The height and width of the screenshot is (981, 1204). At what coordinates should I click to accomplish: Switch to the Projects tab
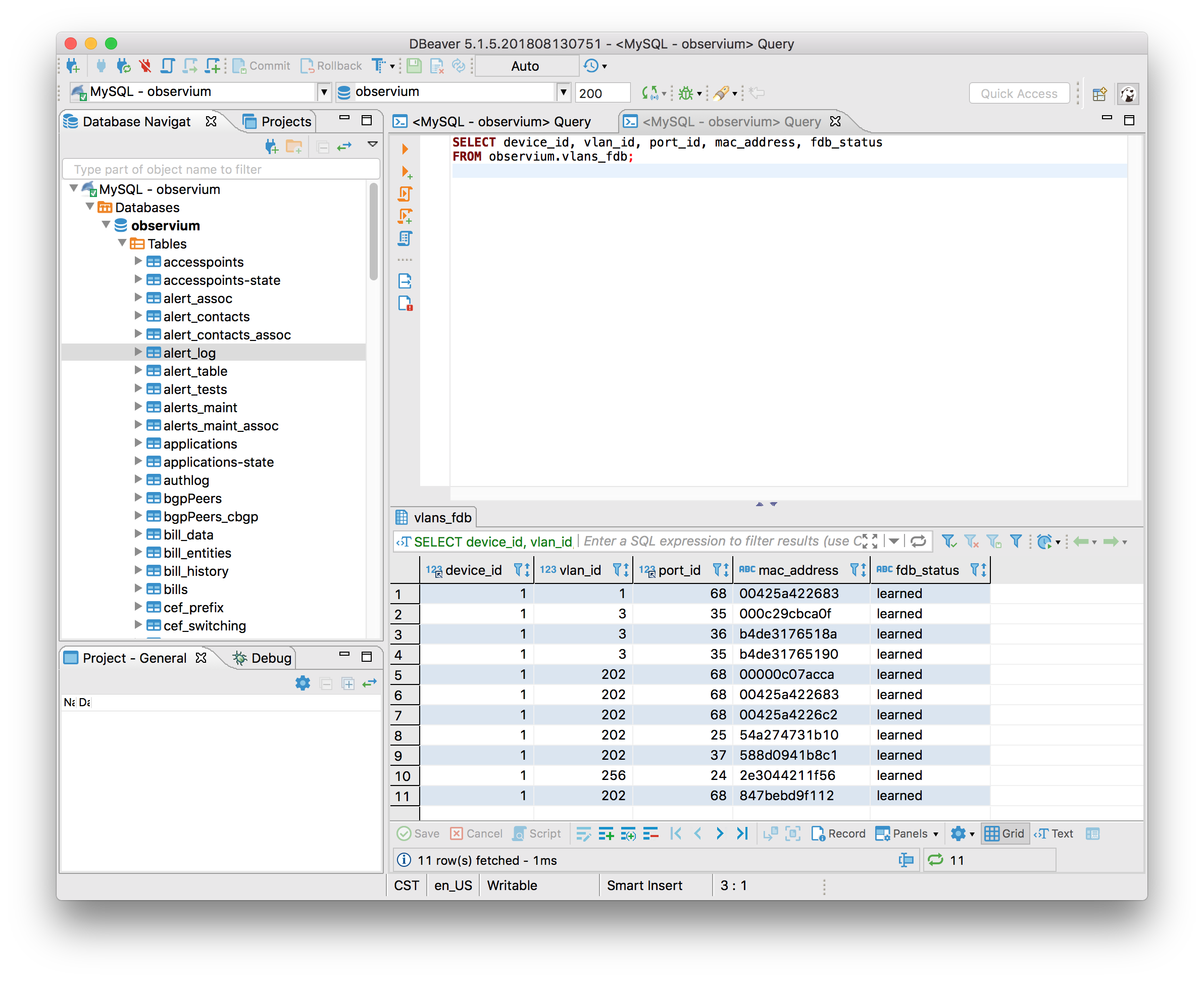click(x=277, y=122)
